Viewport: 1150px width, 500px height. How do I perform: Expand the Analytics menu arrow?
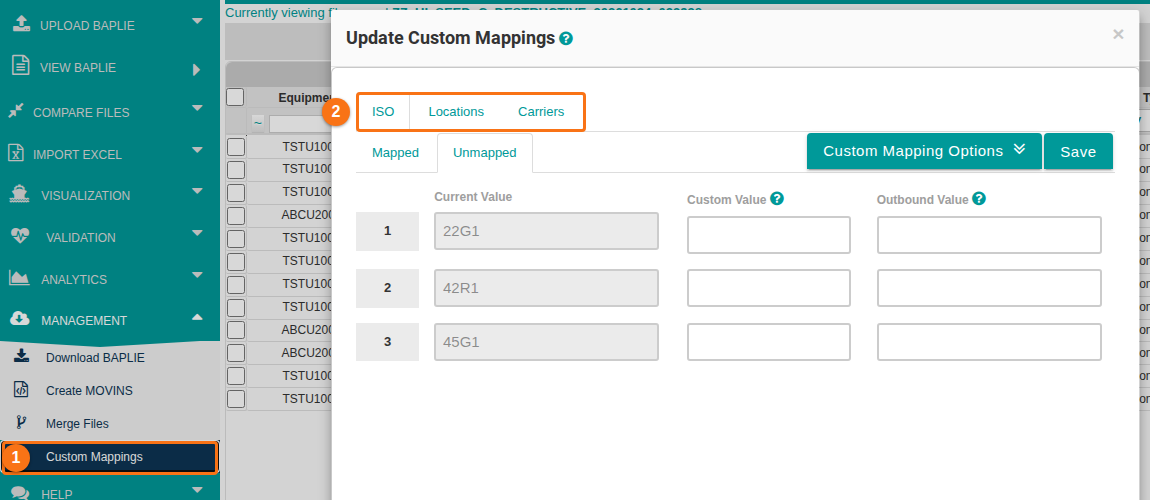coord(197,275)
